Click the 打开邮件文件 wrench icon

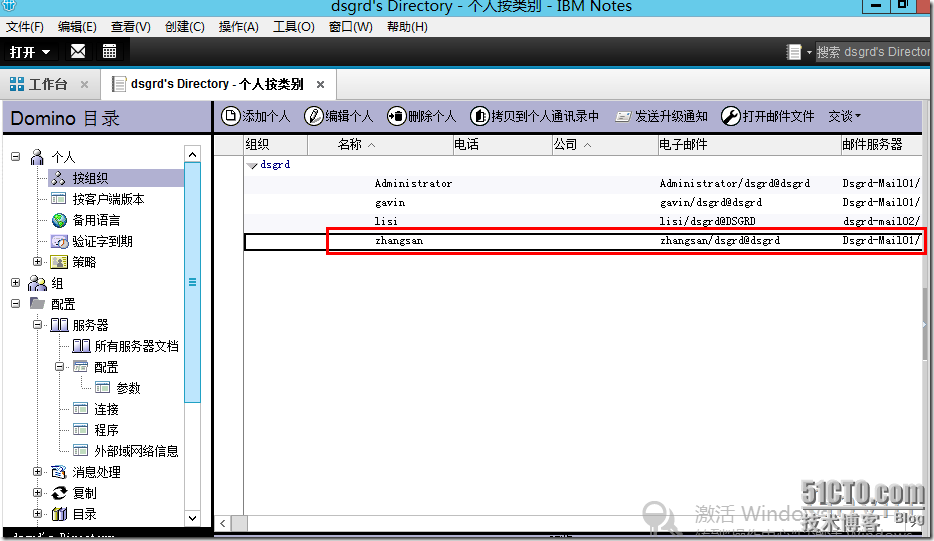(730, 116)
